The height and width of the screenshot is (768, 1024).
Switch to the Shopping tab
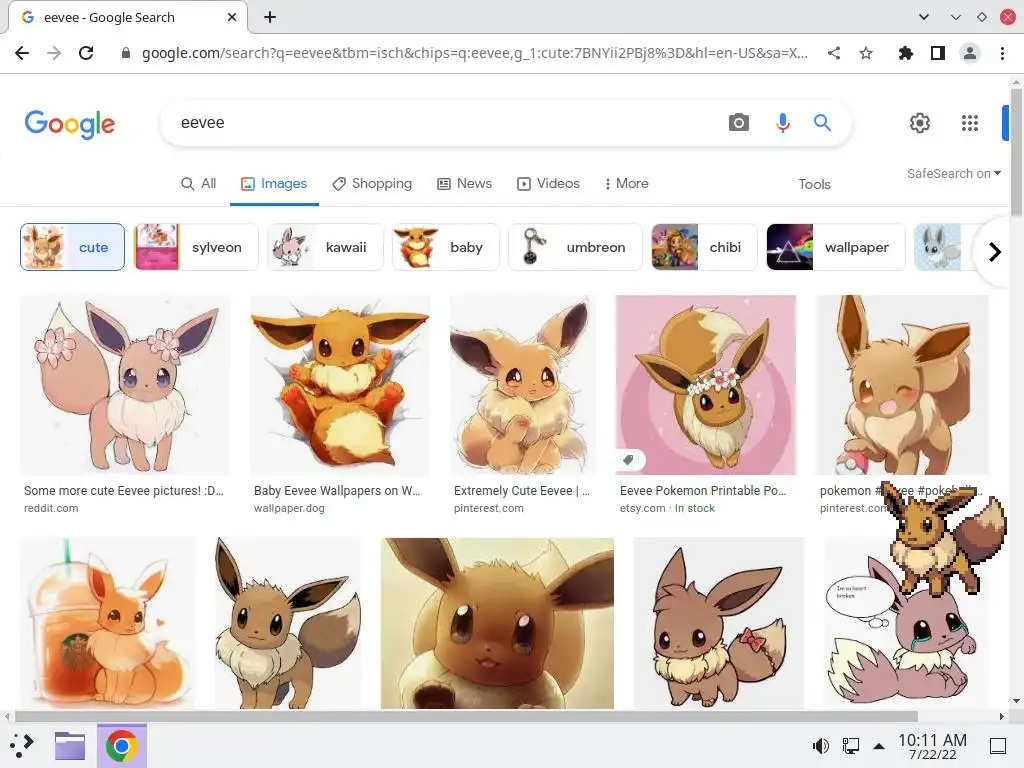372,184
